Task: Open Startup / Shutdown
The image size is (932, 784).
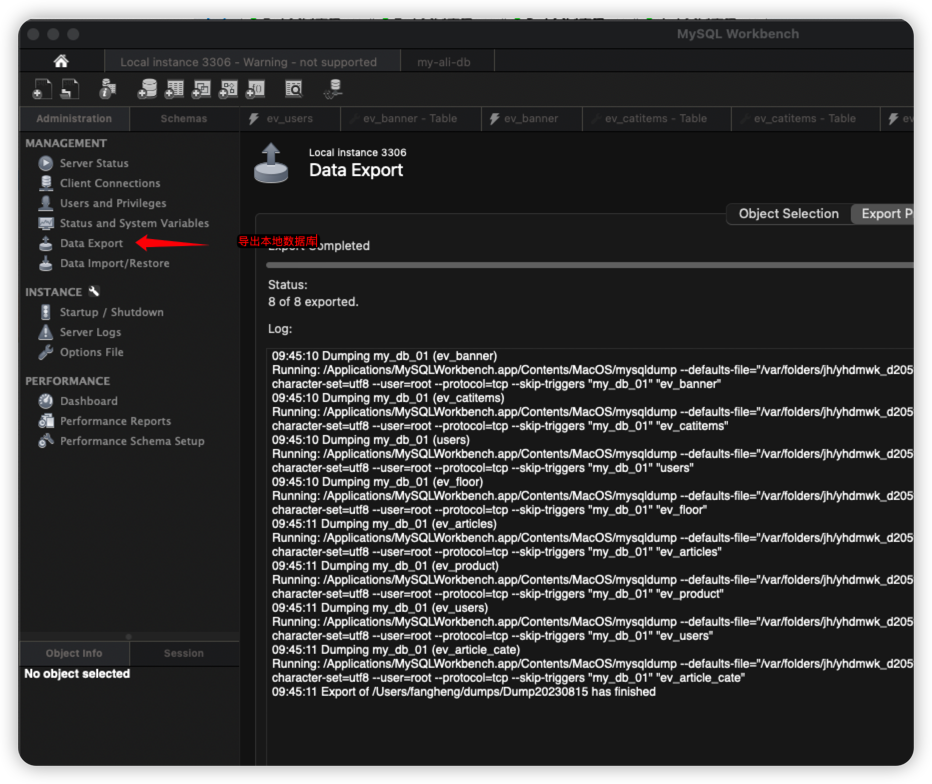Action: (112, 312)
